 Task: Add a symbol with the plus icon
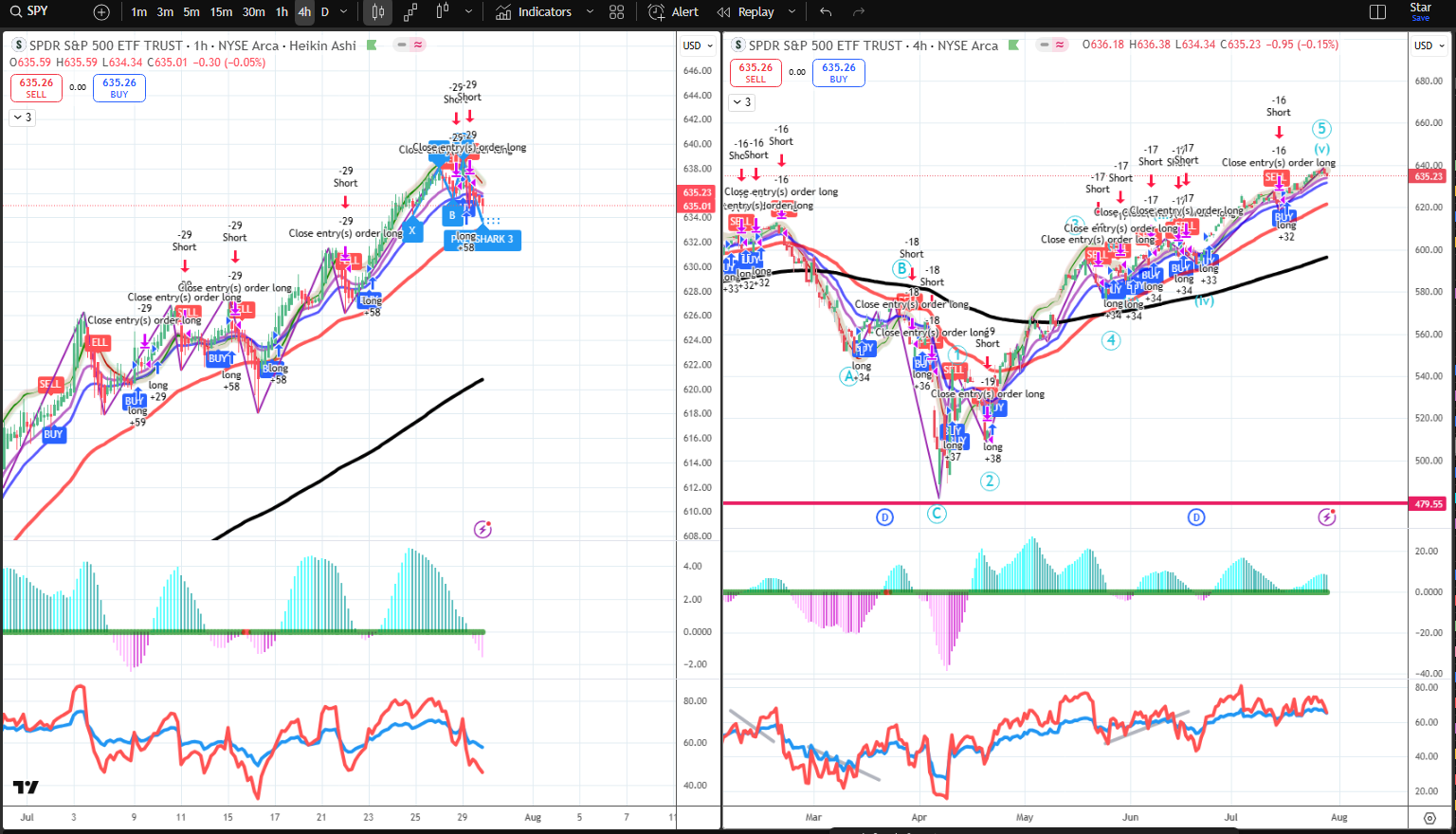(x=101, y=12)
